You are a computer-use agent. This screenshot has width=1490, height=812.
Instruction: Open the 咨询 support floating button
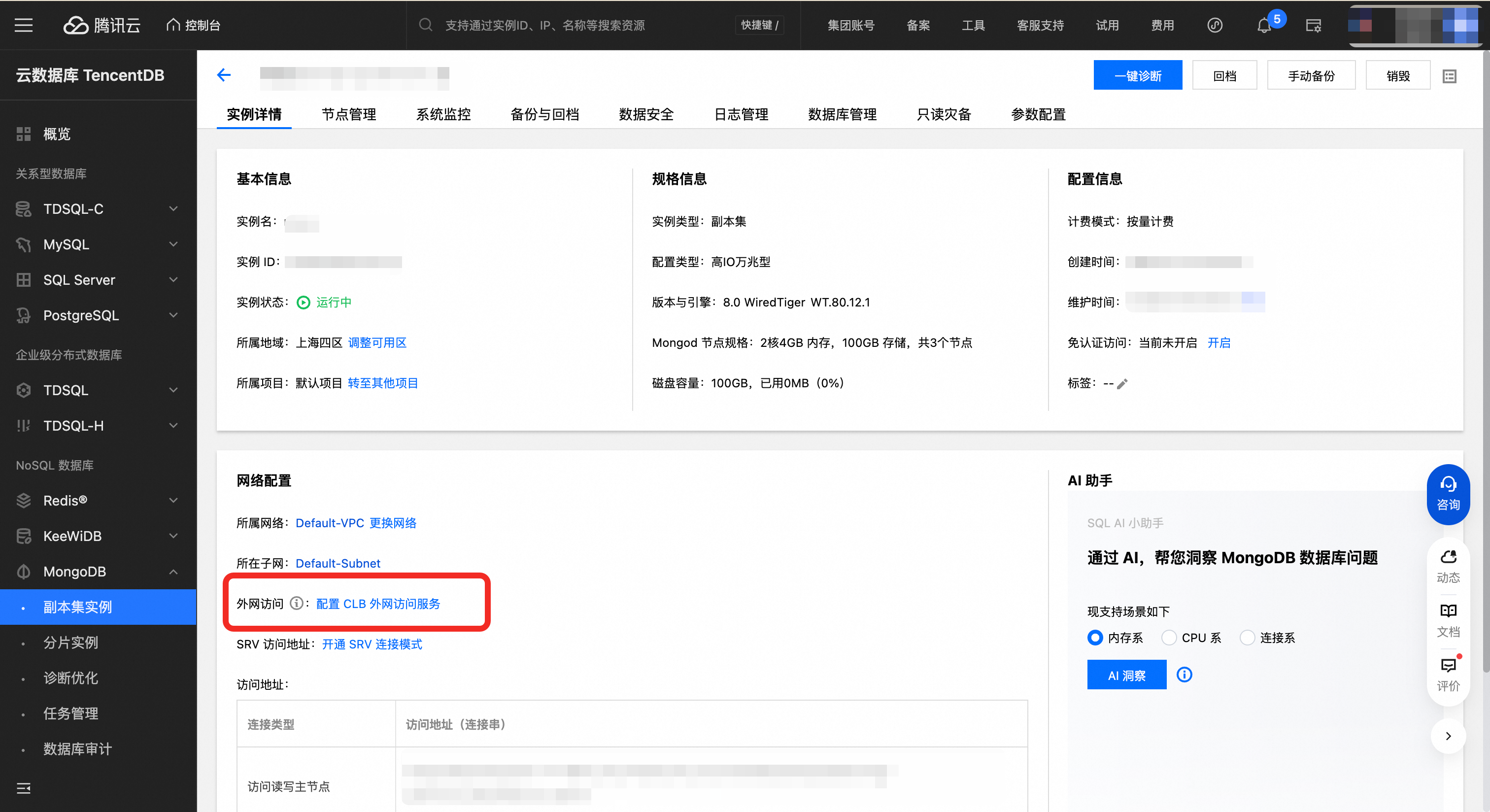(1448, 495)
